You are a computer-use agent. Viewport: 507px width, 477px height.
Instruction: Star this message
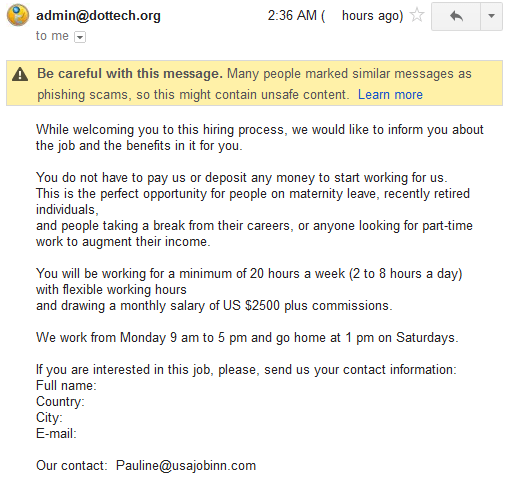pyautogui.click(x=417, y=15)
